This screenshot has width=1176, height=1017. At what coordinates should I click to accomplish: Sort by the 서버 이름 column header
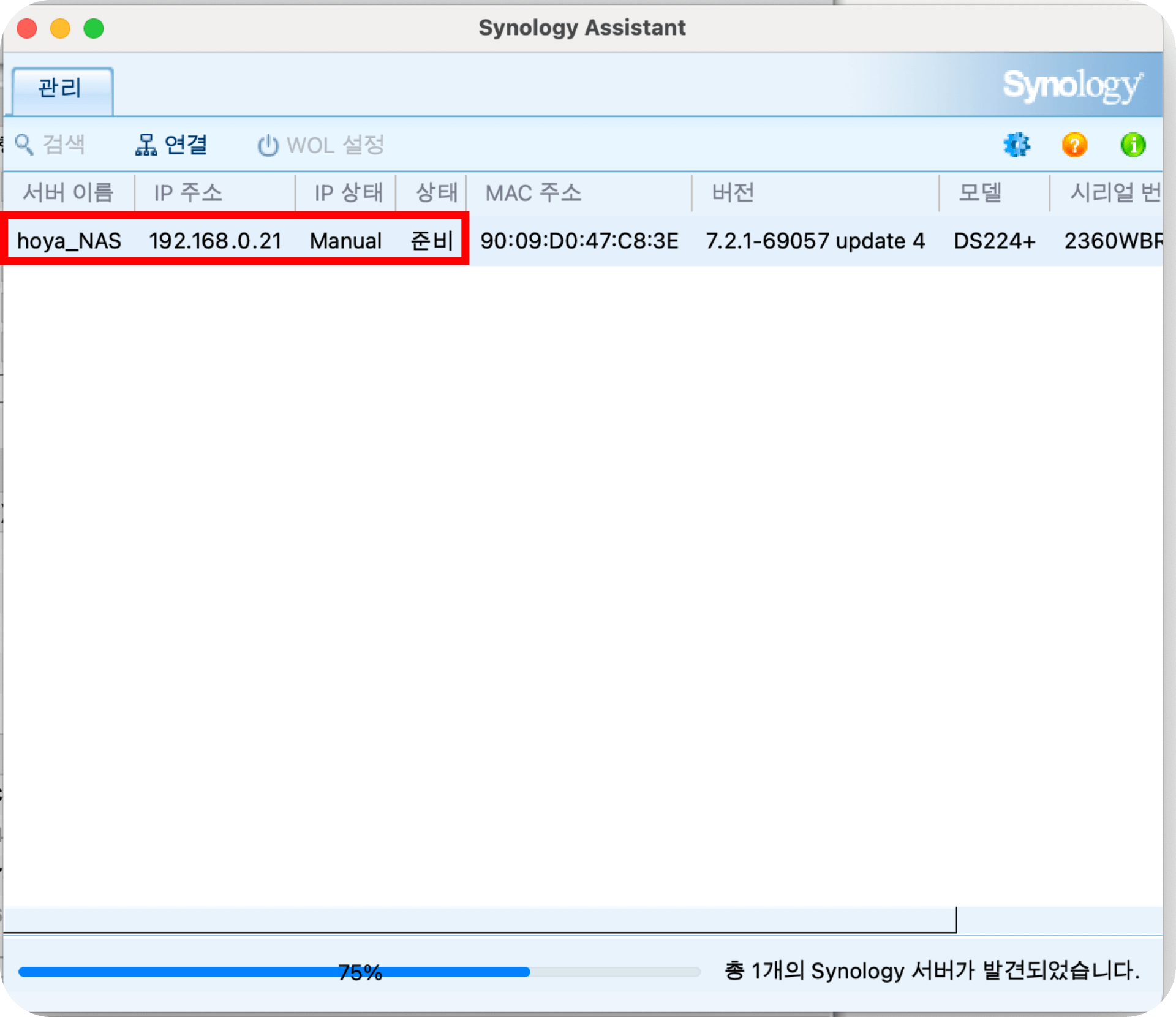pos(69,192)
